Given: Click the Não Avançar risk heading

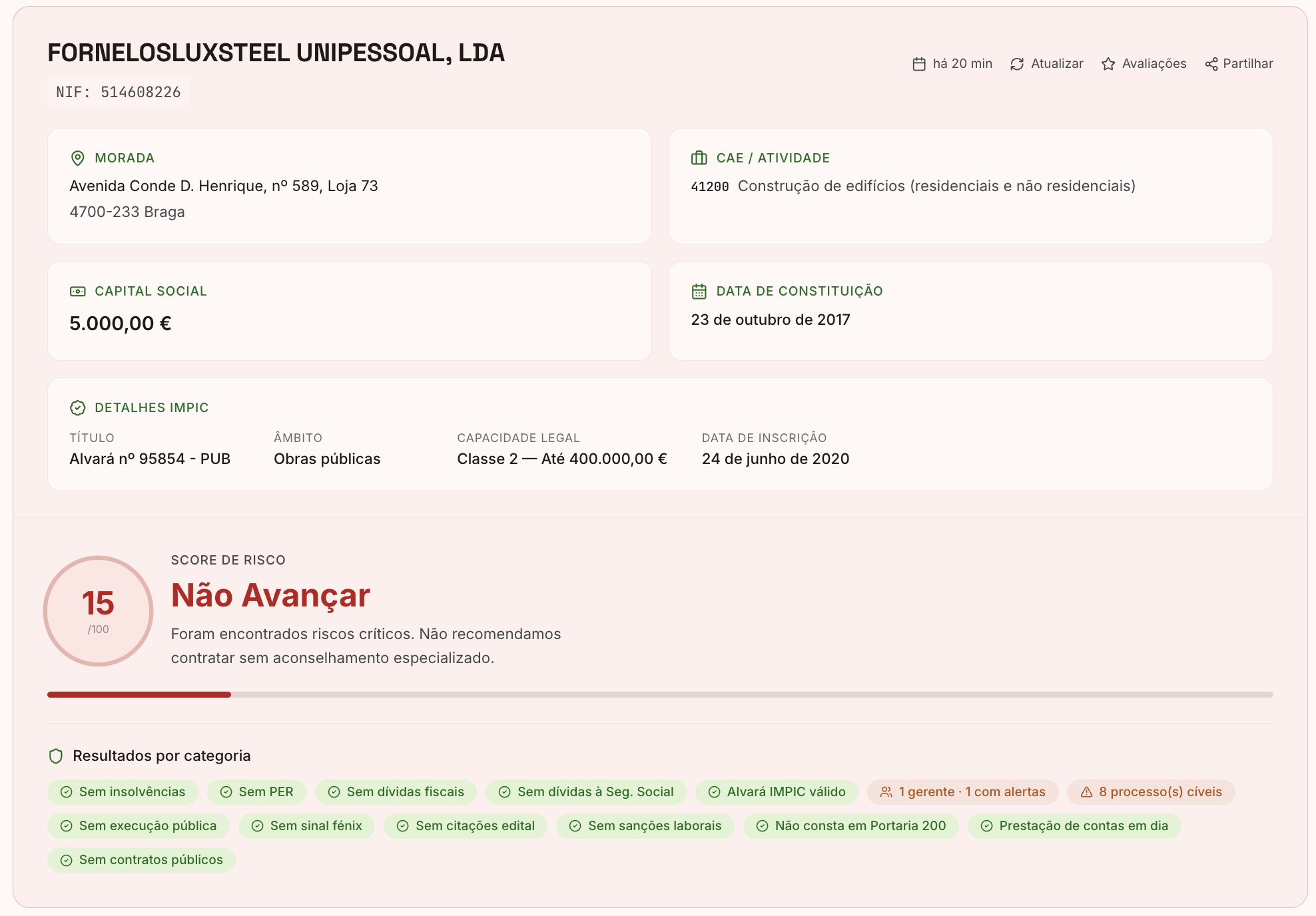Looking at the screenshot, I should [x=270, y=596].
